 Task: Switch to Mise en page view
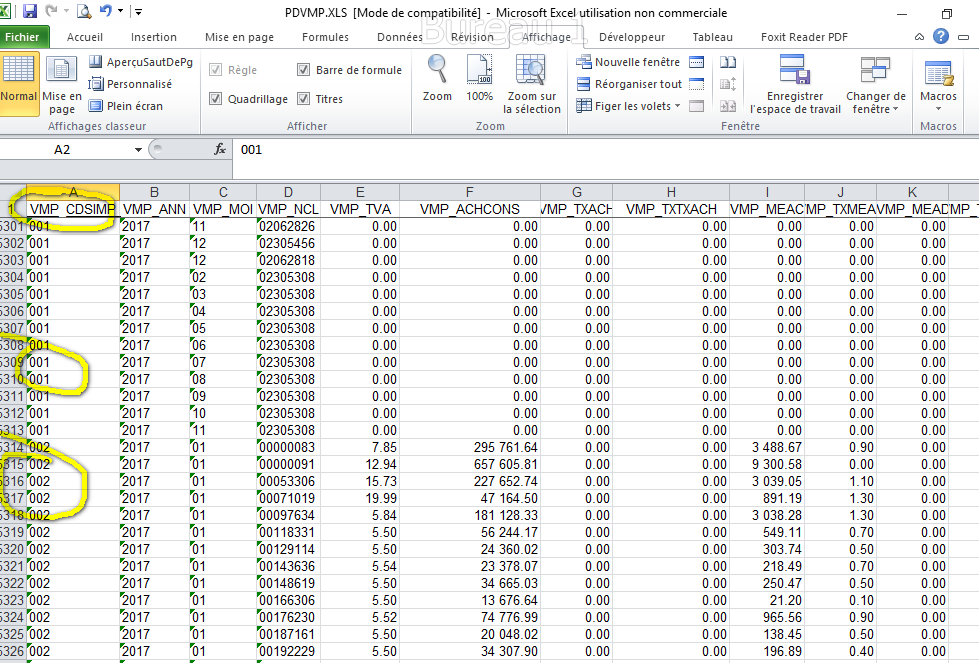[x=62, y=84]
